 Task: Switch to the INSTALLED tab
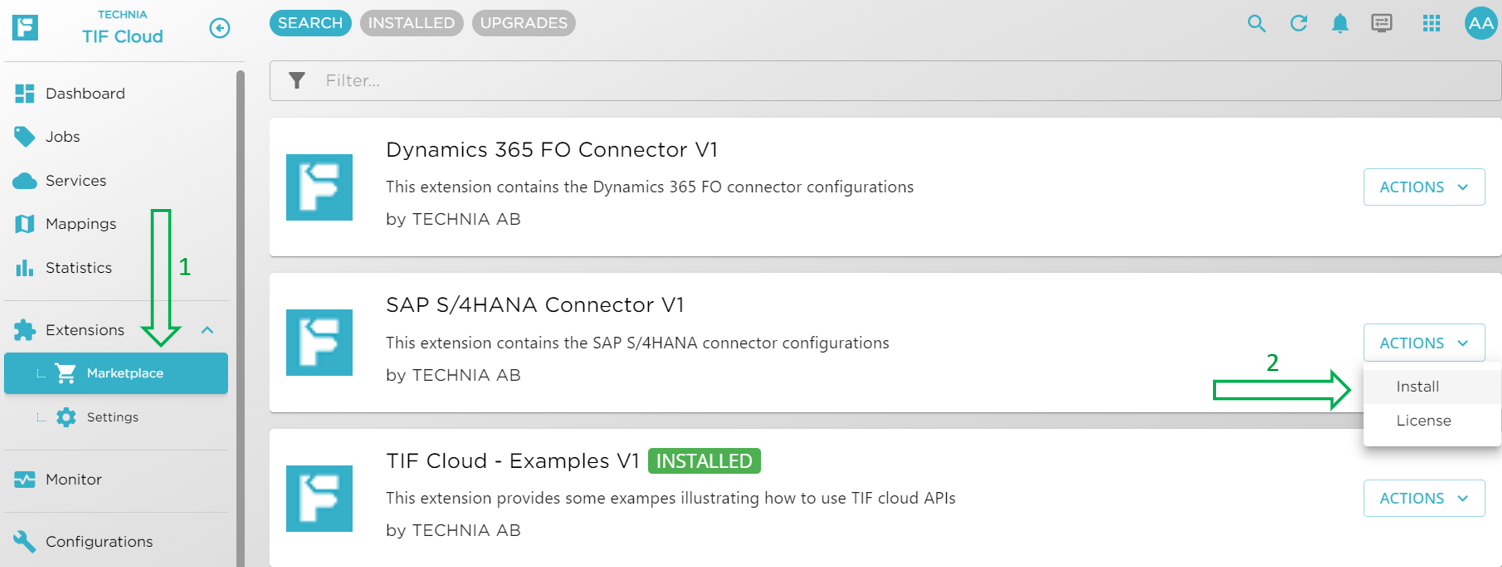tap(410, 23)
